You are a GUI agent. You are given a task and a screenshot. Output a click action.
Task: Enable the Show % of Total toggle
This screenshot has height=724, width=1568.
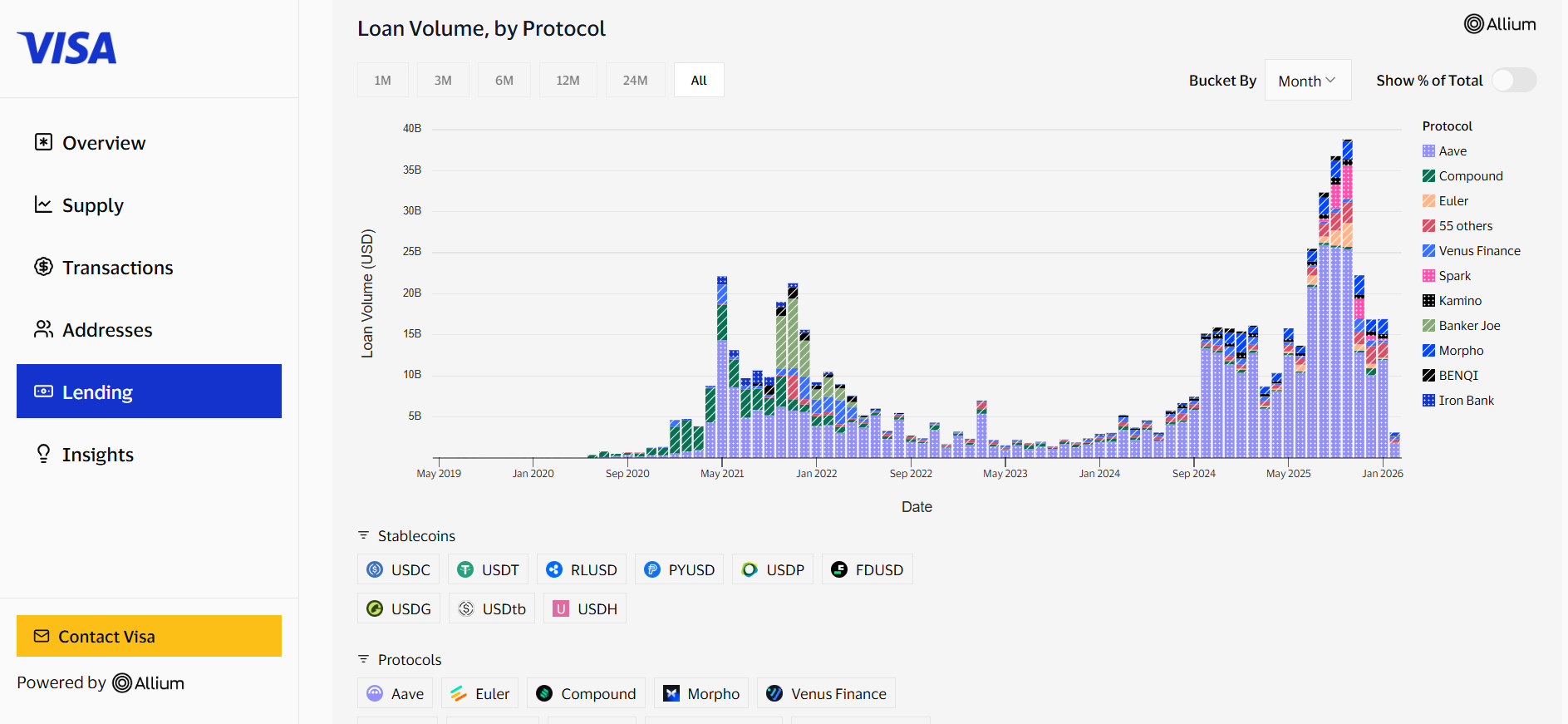1514,80
